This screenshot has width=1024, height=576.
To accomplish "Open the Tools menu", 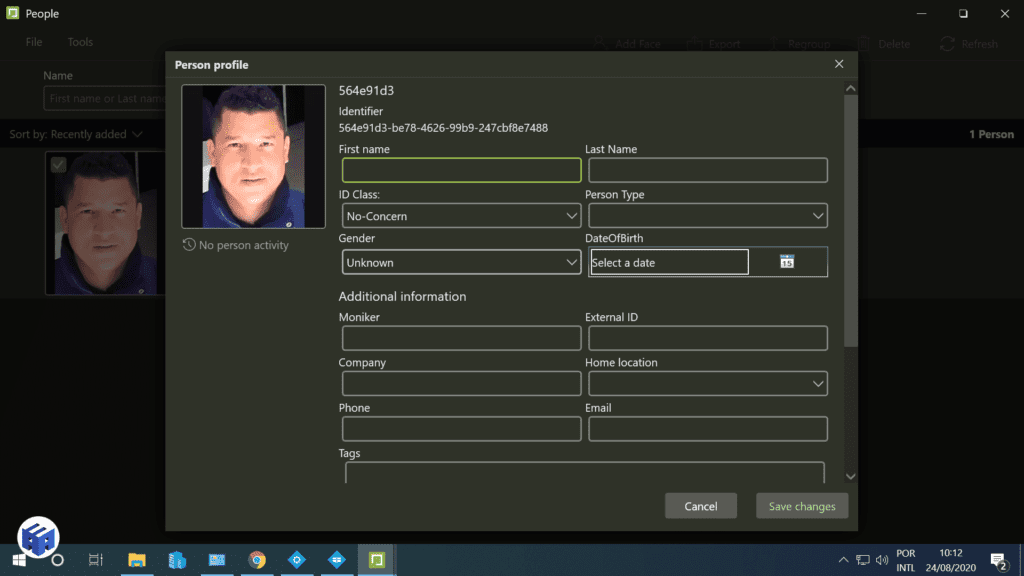I will pos(79,42).
